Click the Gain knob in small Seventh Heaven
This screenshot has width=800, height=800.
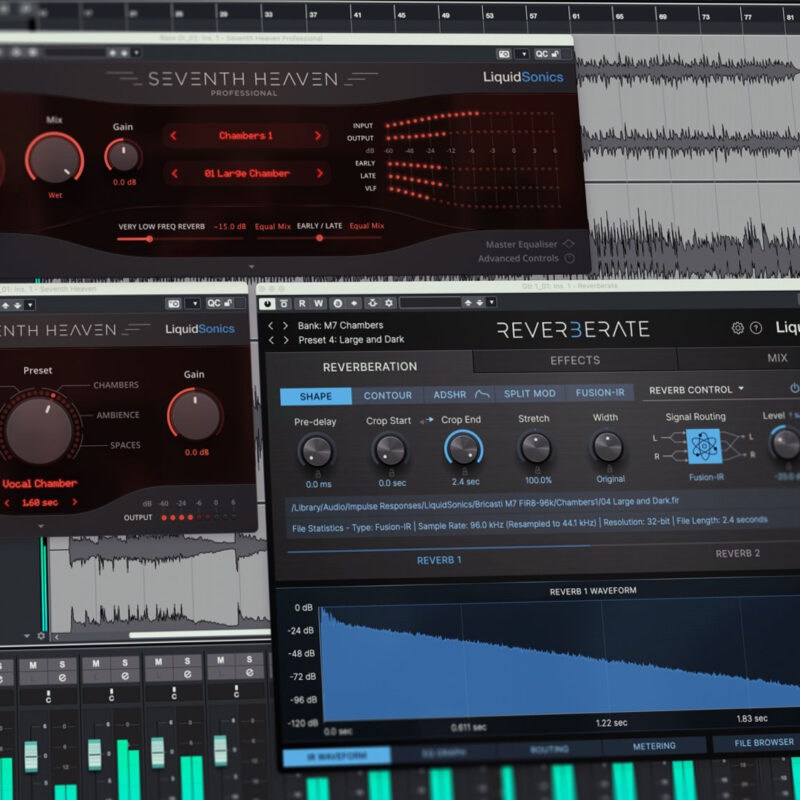pos(195,415)
